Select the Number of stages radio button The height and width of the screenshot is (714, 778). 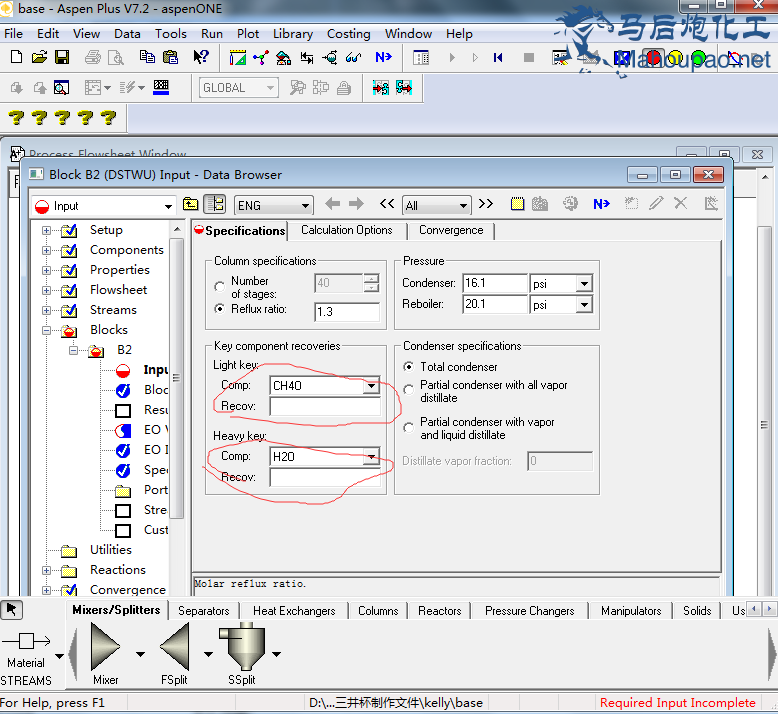coord(219,287)
